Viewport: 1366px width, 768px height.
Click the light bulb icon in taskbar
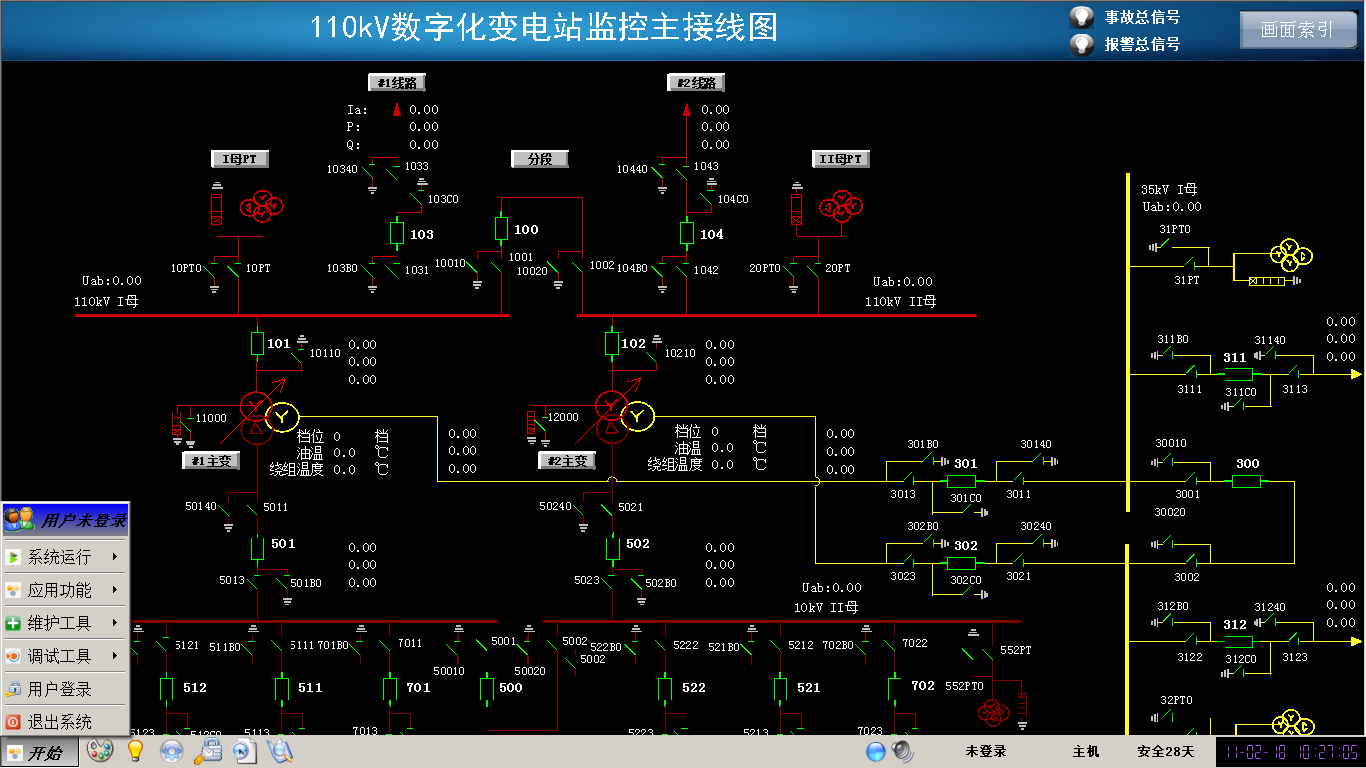(x=135, y=751)
